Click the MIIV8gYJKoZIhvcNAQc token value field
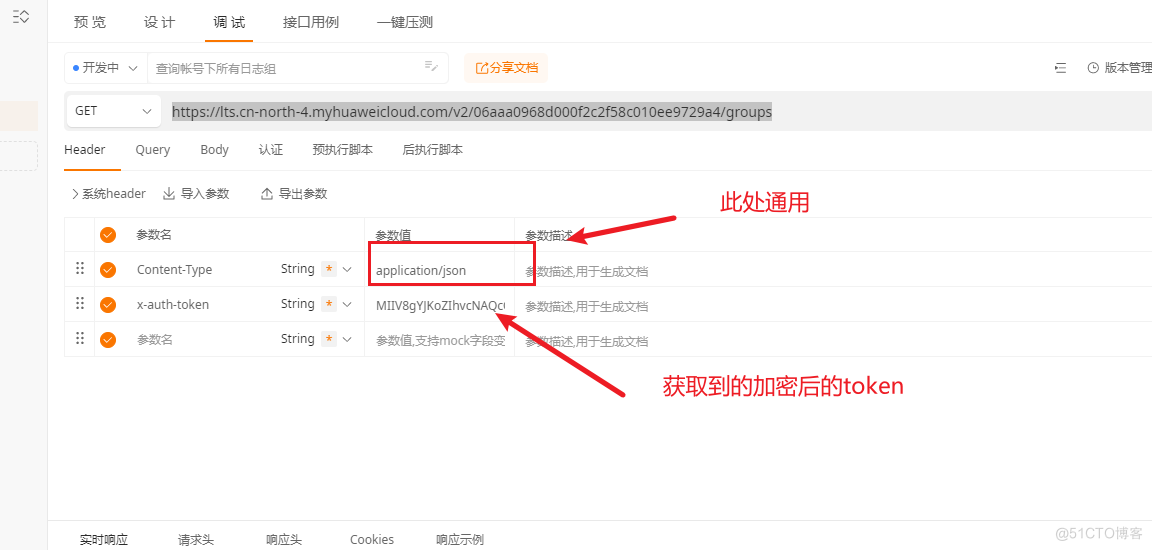The width and height of the screenshot is (1152, 550). click(439, 305)
